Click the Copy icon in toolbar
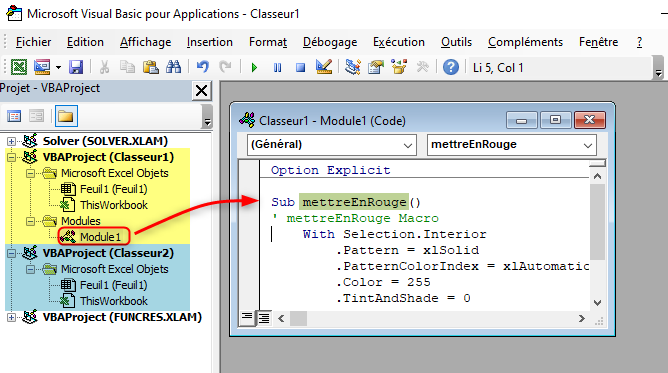 127,67
